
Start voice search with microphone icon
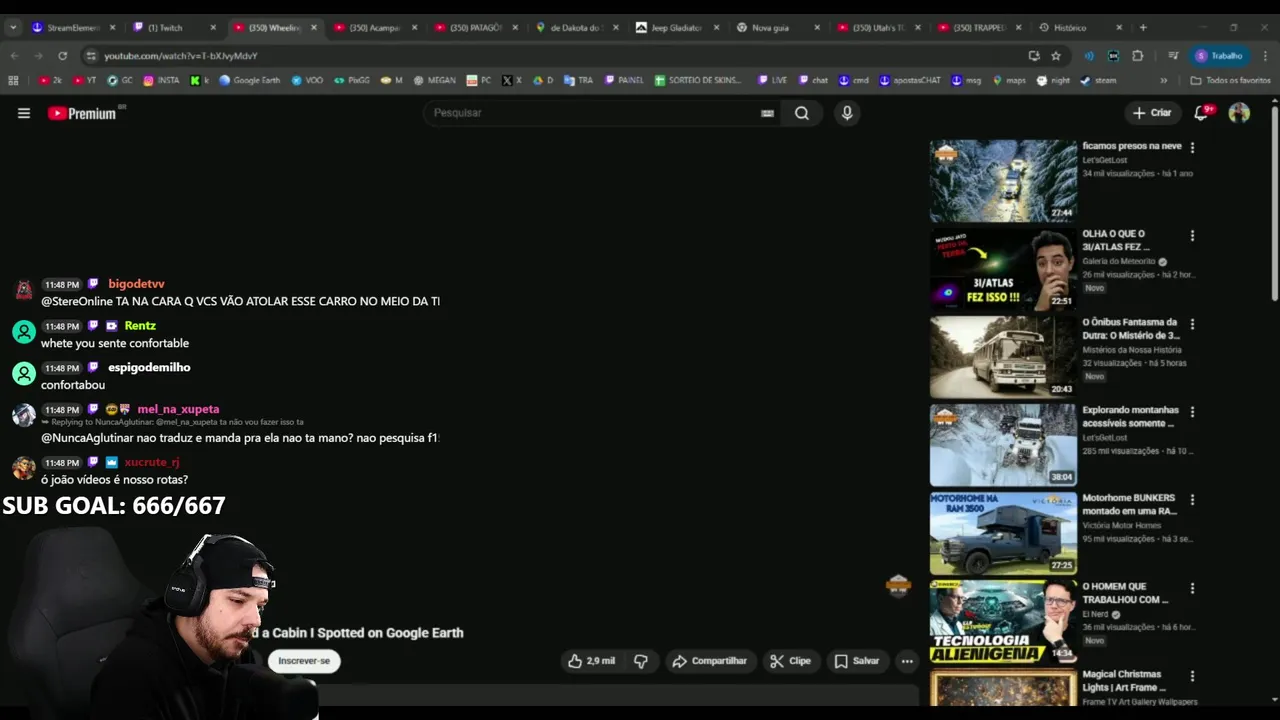(847, 113)
